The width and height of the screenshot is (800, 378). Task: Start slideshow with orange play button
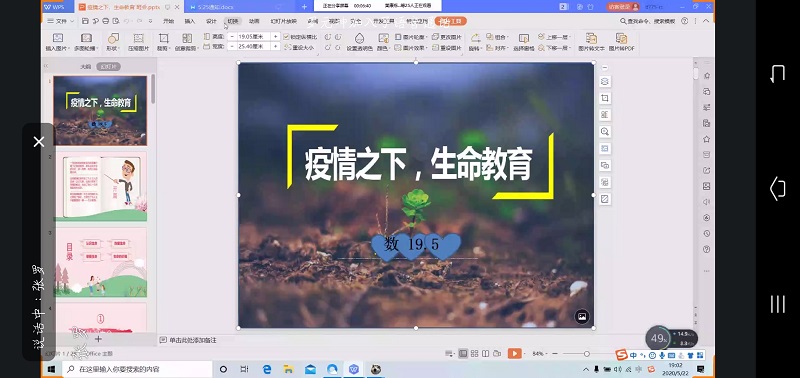click(514, 353)
